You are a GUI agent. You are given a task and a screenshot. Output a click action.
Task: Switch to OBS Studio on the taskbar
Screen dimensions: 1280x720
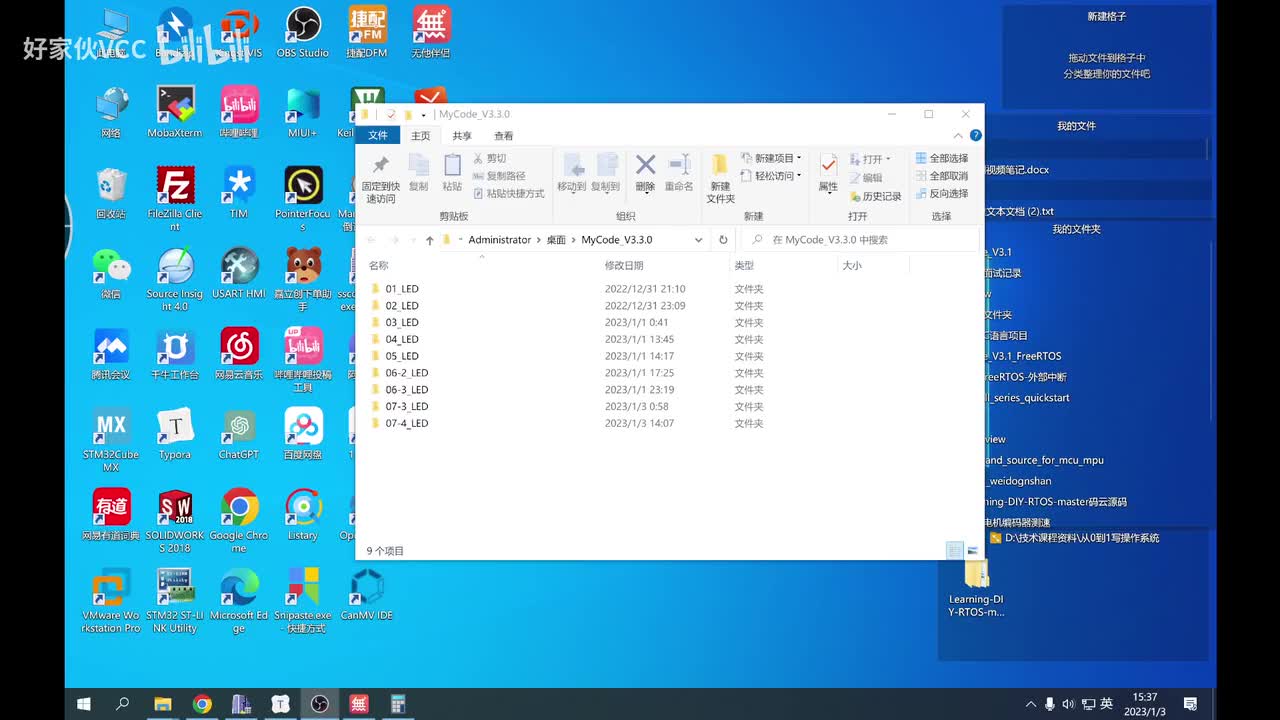319,704
